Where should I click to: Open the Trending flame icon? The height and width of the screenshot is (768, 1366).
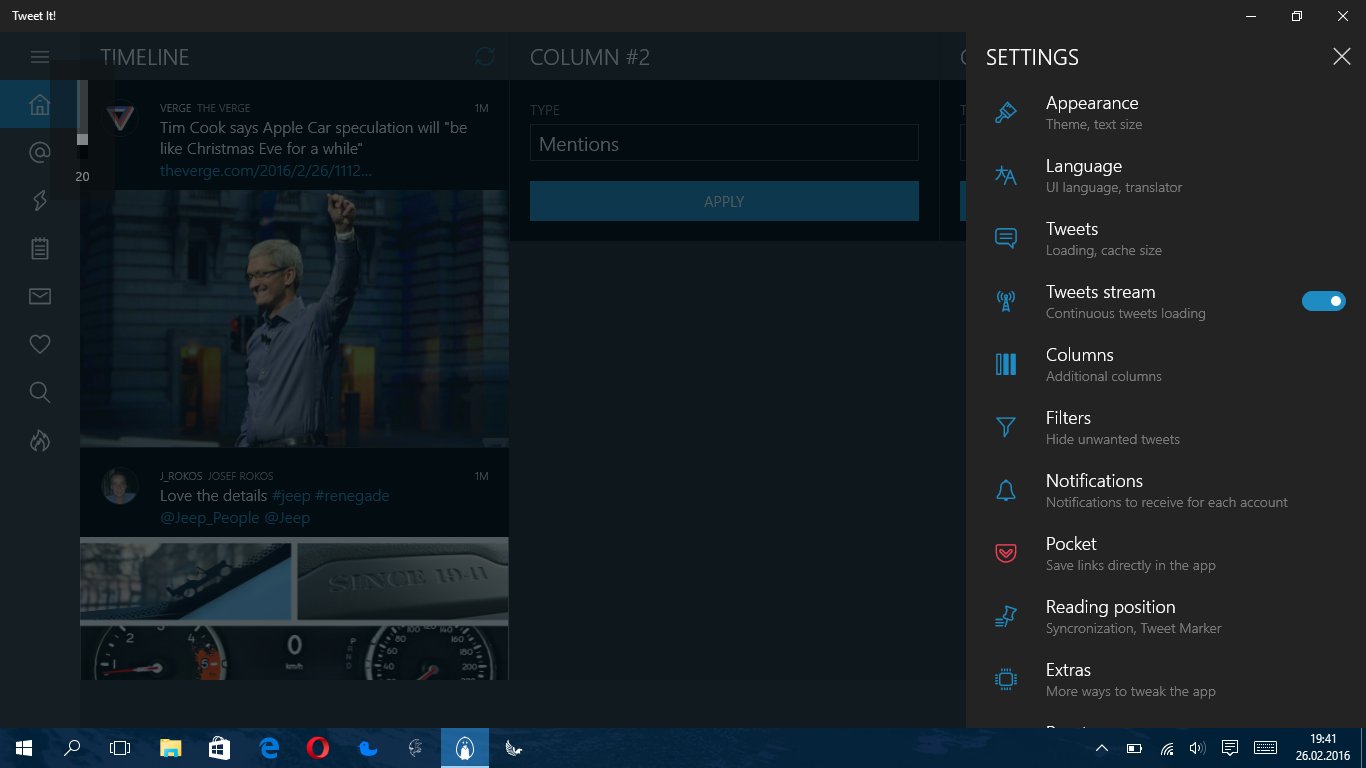point(40,440)
